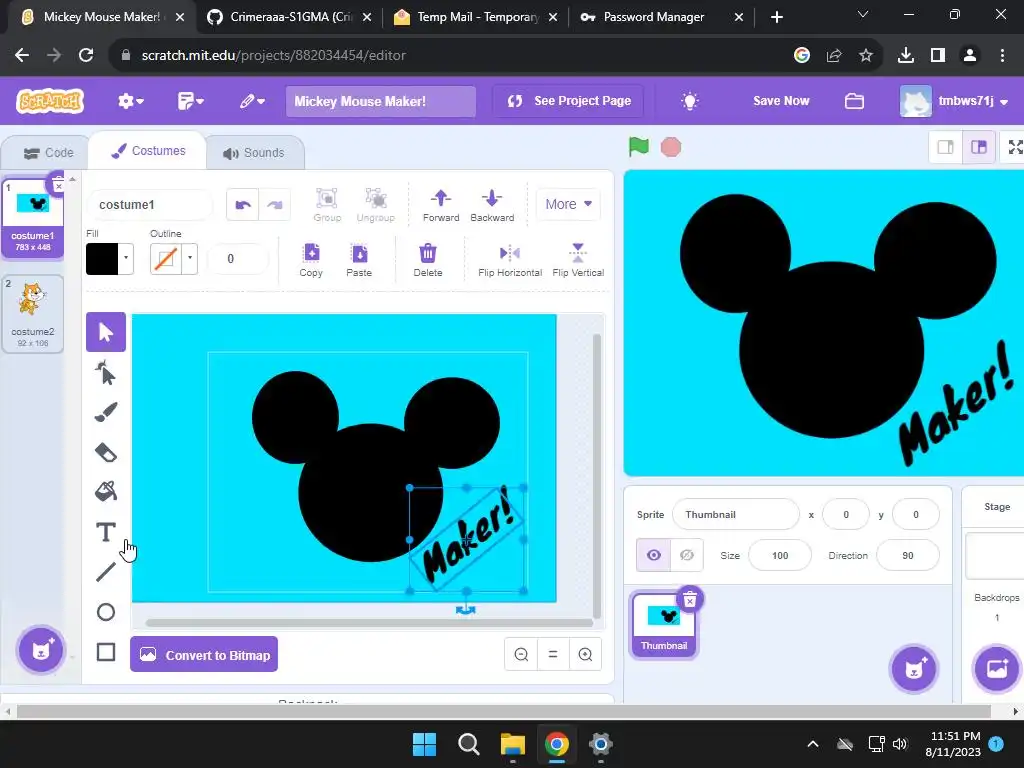The height and width of the screenshot is (768, 1024).
Task: Open the Edit pencil menu
Action: click(x=251, y=101)
